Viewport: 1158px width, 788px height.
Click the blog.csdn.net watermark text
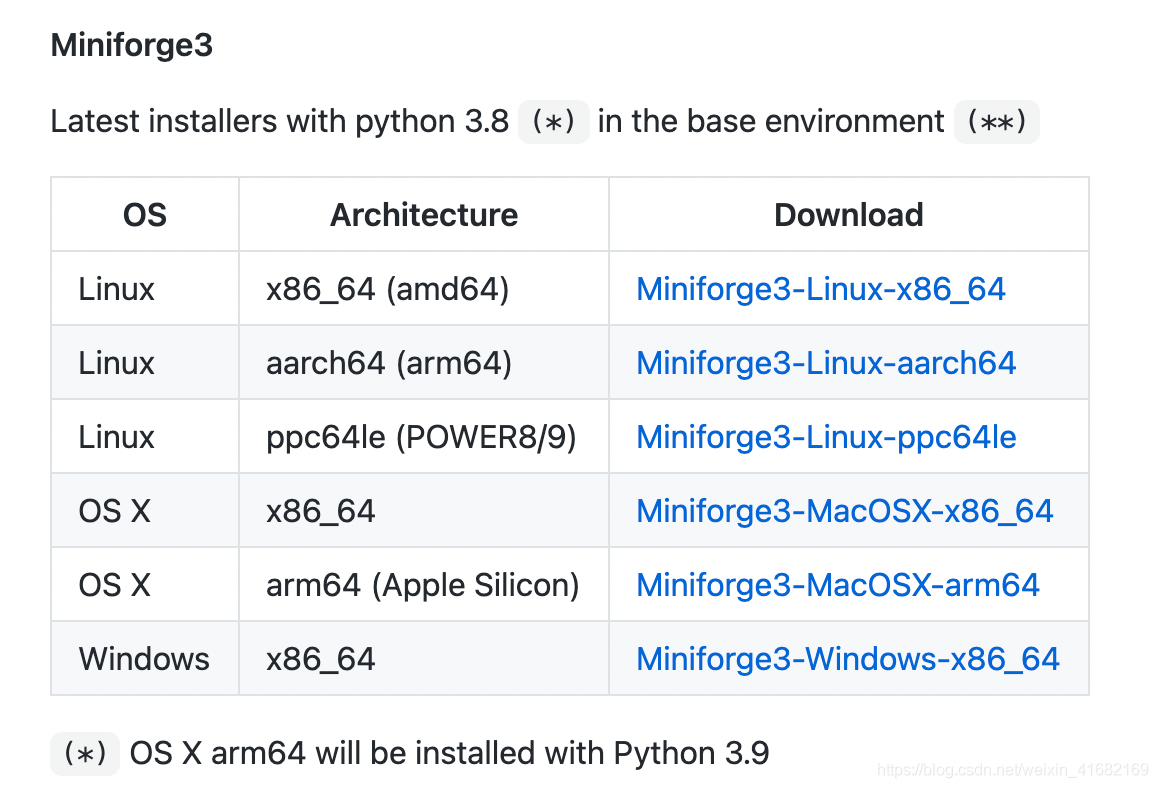(x=1012, y=770)
